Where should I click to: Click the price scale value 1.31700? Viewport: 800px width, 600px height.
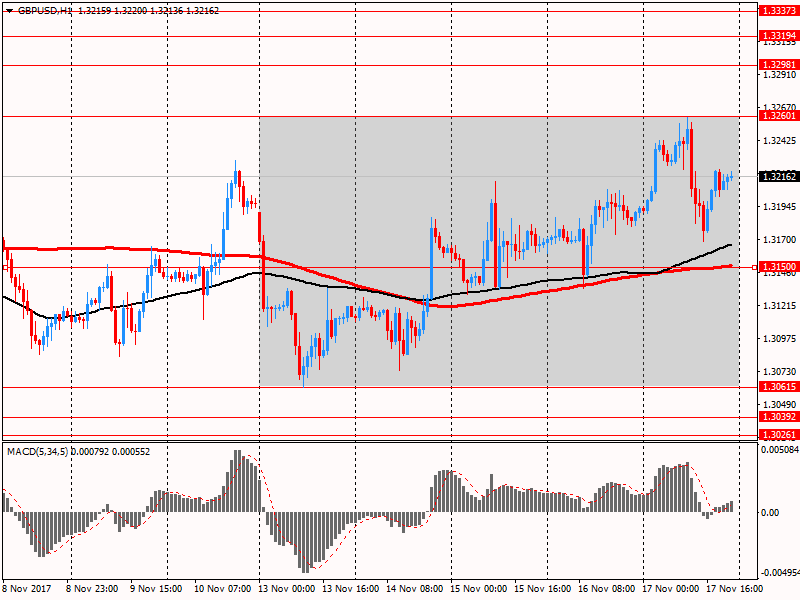[780, 239]
